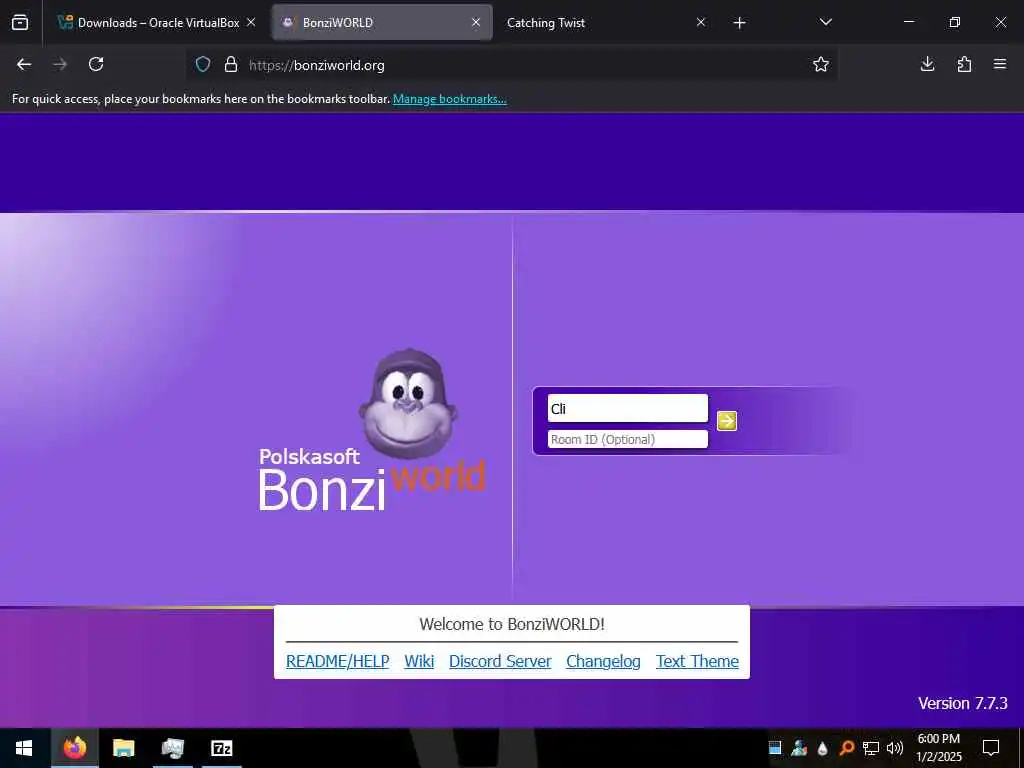This screenshot has width=1024, height=768.
Task: Close the BonziWORLD tab
Action: click(476, 22)
